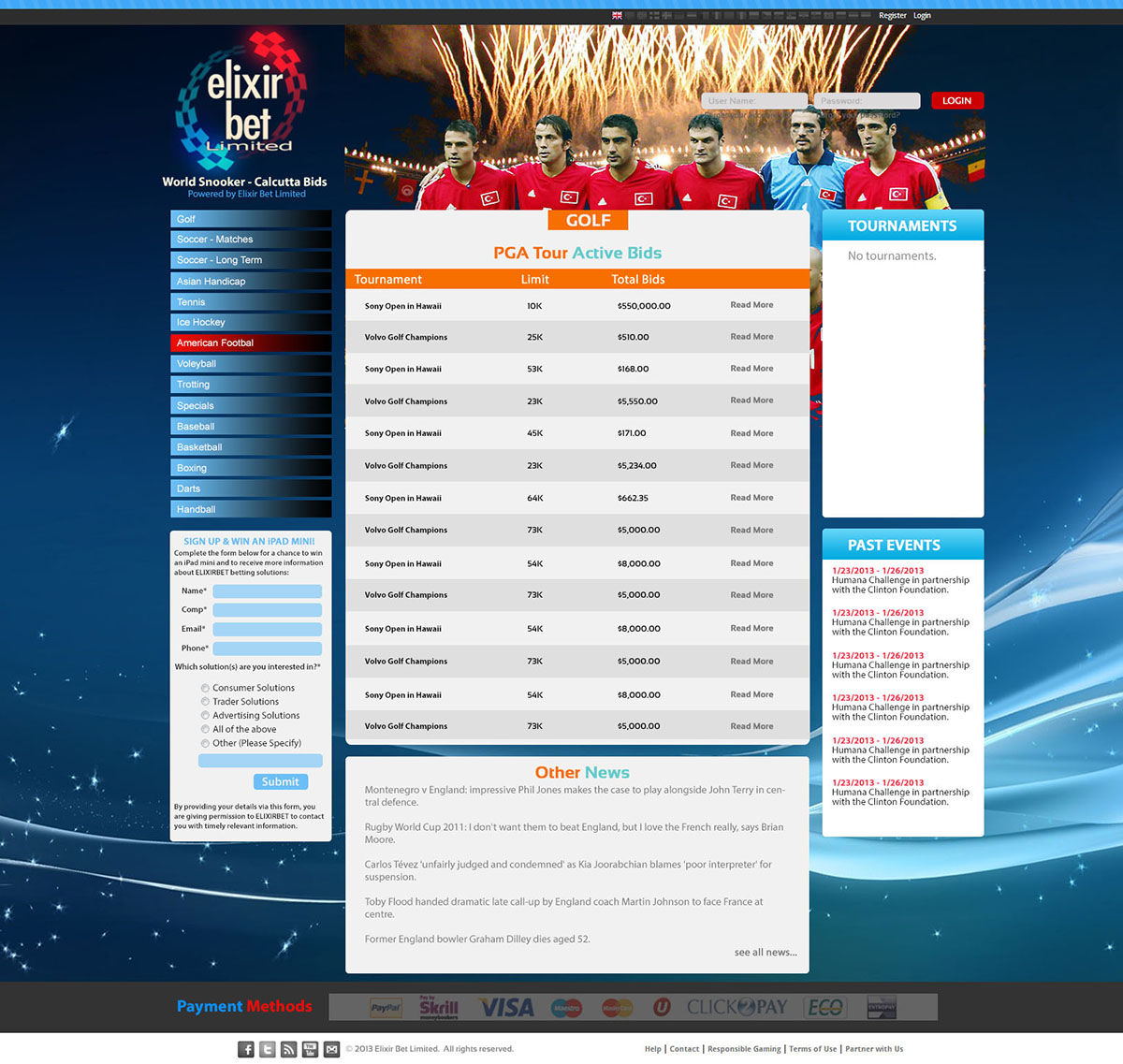The height and width of the screenshot is (1064, 1123).
Task: Select Consumer Solutions radio button
Action: tap(205, 688)
